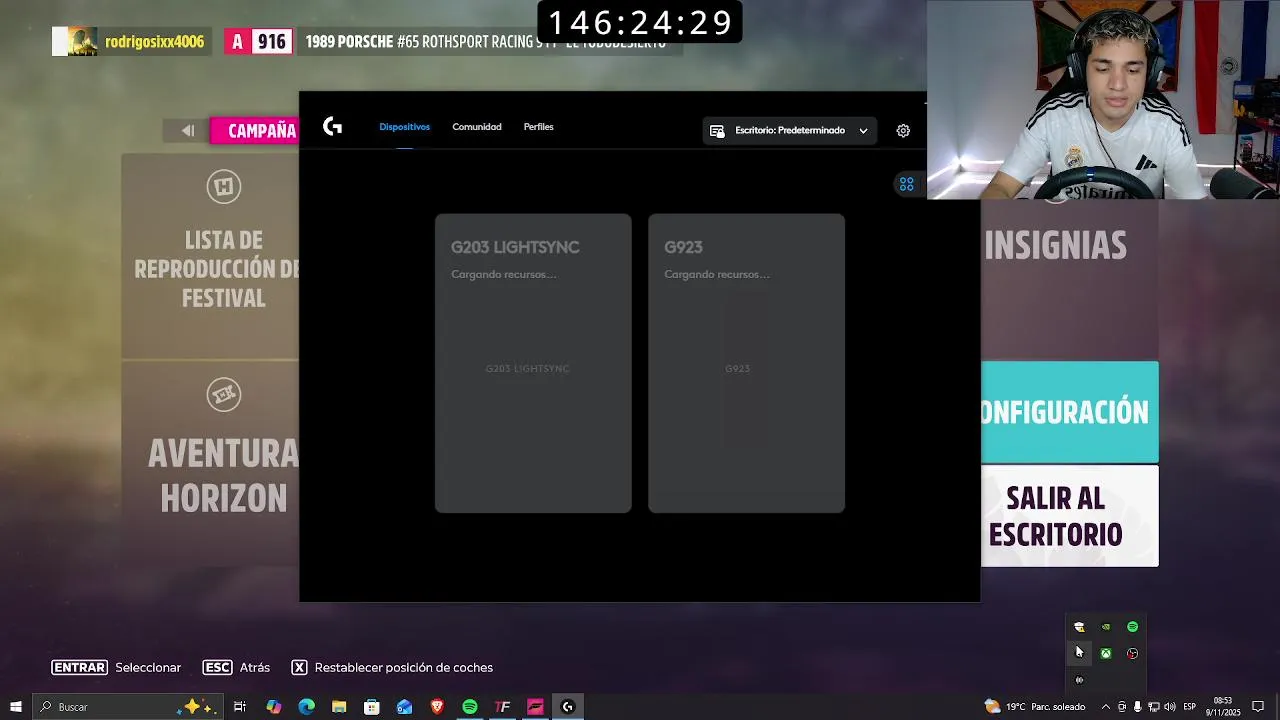Click the Logitech G HUB taskbar icon
The image size is (1280, 720).
coord(568,707)
